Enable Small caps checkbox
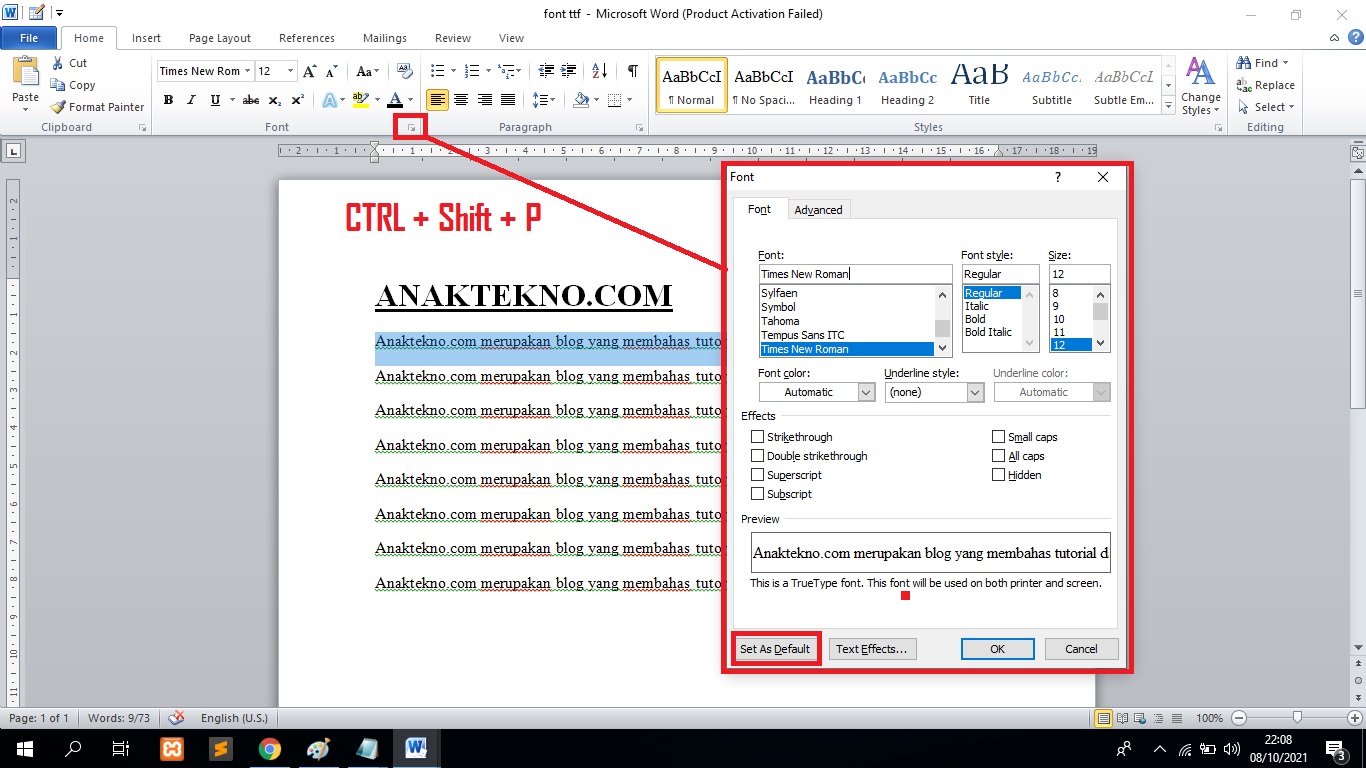Image resolution: width=1366 pixels, height=768 pixels. tap(999, 437)
